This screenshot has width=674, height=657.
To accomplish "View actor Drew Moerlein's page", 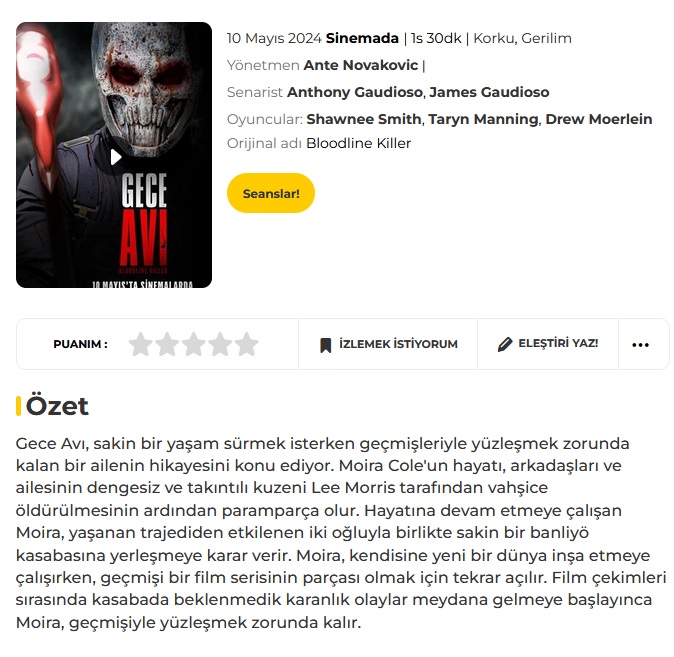I will tap(599, 119).
